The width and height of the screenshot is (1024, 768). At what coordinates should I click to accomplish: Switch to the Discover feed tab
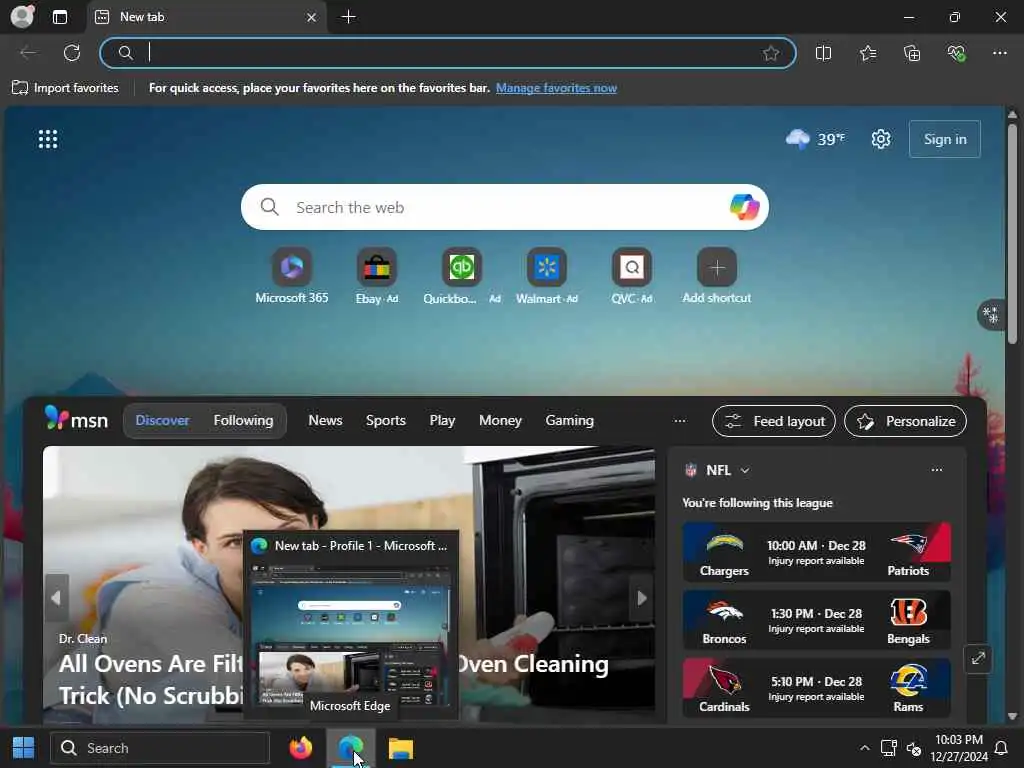pyautogui.click(x=162, y=421)
